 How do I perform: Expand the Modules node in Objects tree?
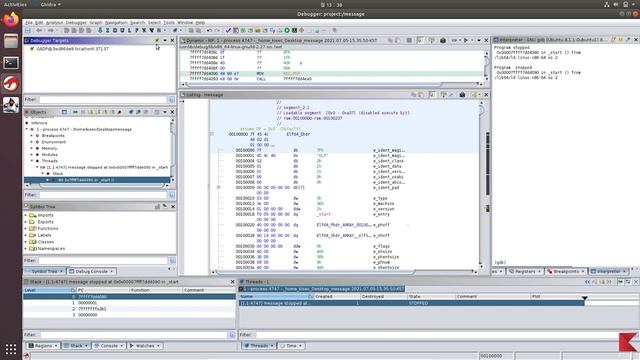tap(32, 155)
